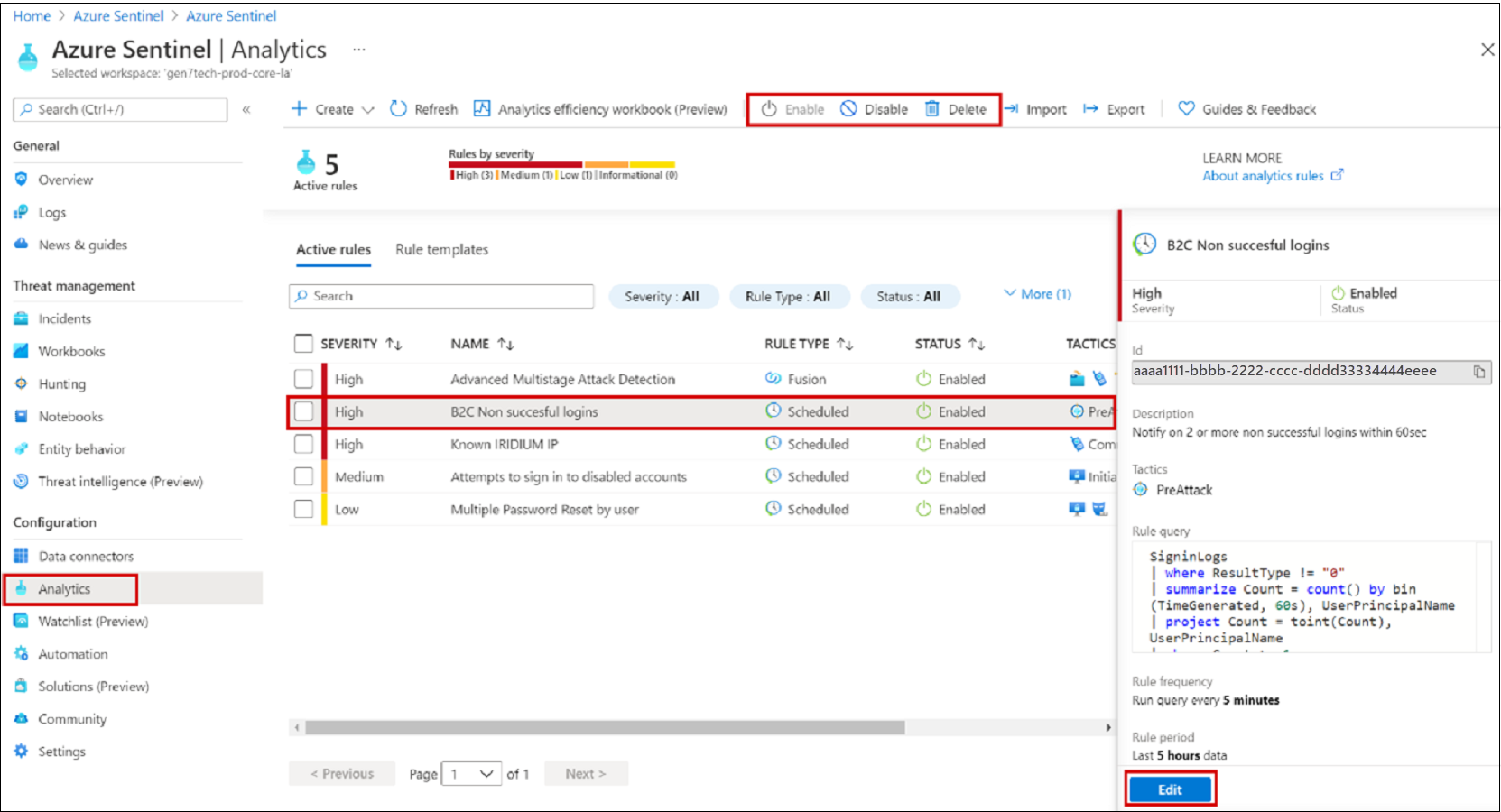Click the Azure Sentinel flask logo
Screen dimensions: 1501x812
pos(27,56)
